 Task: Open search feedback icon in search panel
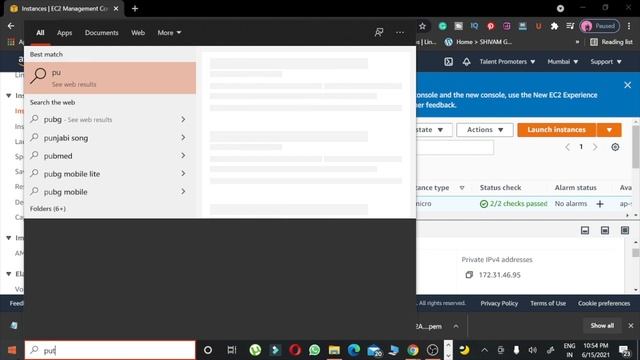pos(379,32)
